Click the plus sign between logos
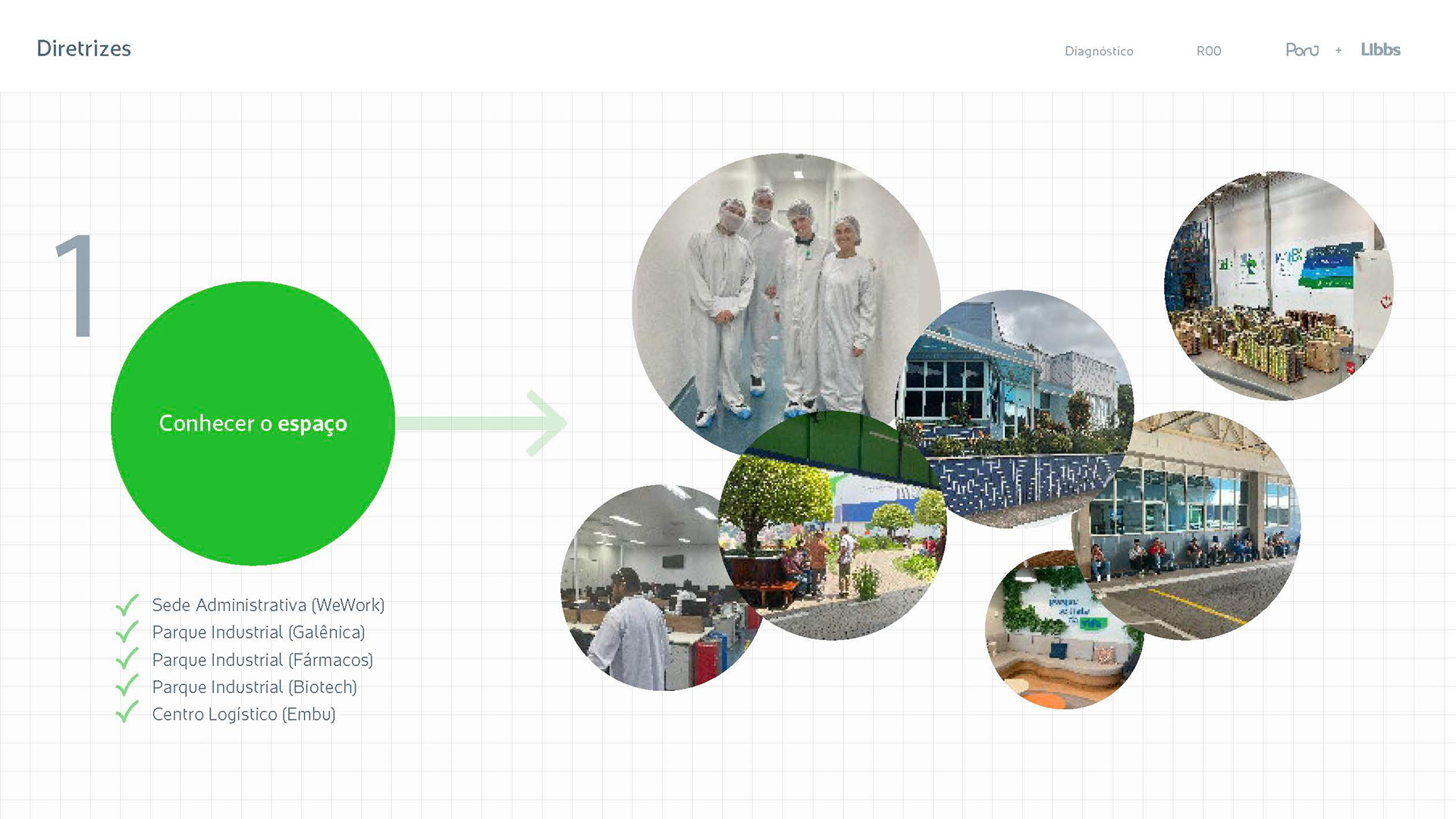This screenshot has width=1456, height=819. [1338, 51]
